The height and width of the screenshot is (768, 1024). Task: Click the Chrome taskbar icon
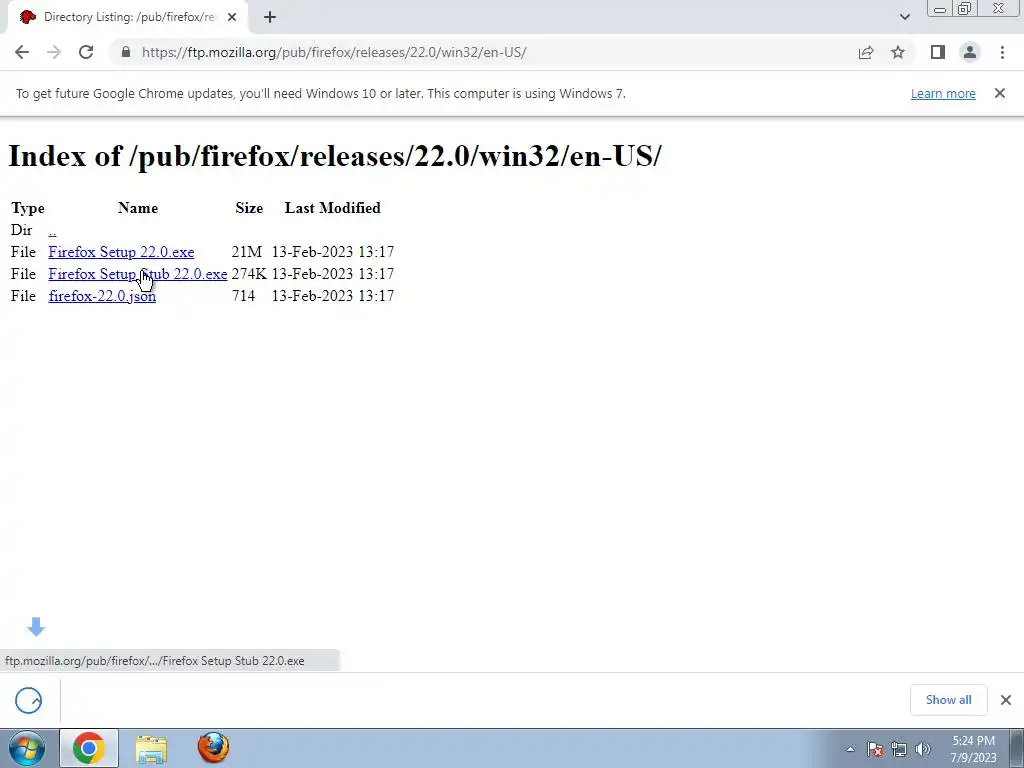point(89,748)
